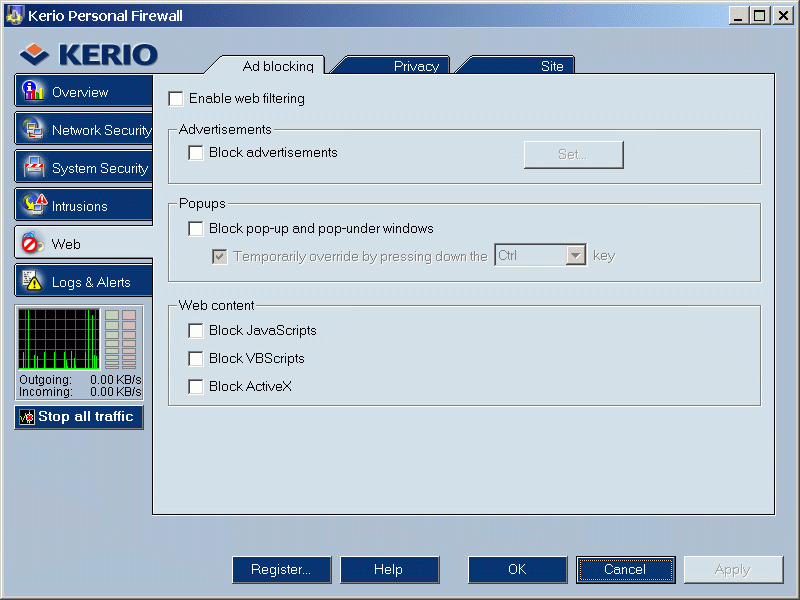Open the Network Security section
800x600 pixels.
click(x=84, y=130)
